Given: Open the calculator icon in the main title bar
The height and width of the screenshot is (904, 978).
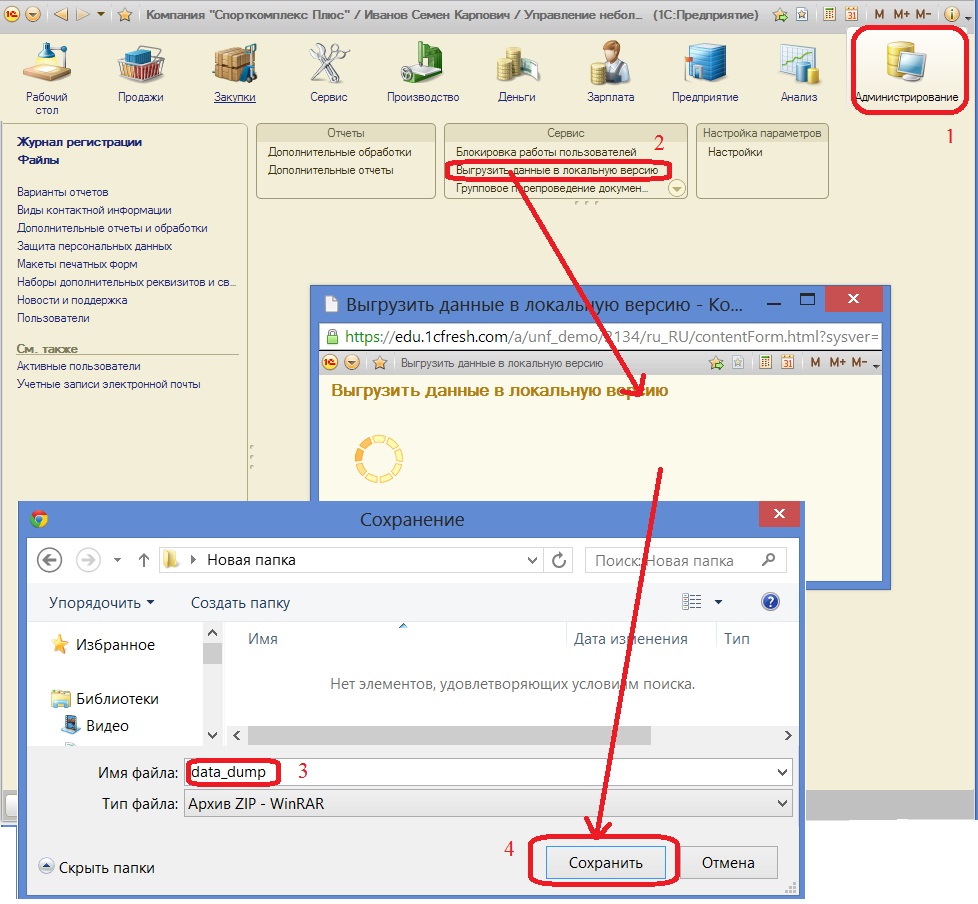Looking at the screenshot, I should point(830,14).
